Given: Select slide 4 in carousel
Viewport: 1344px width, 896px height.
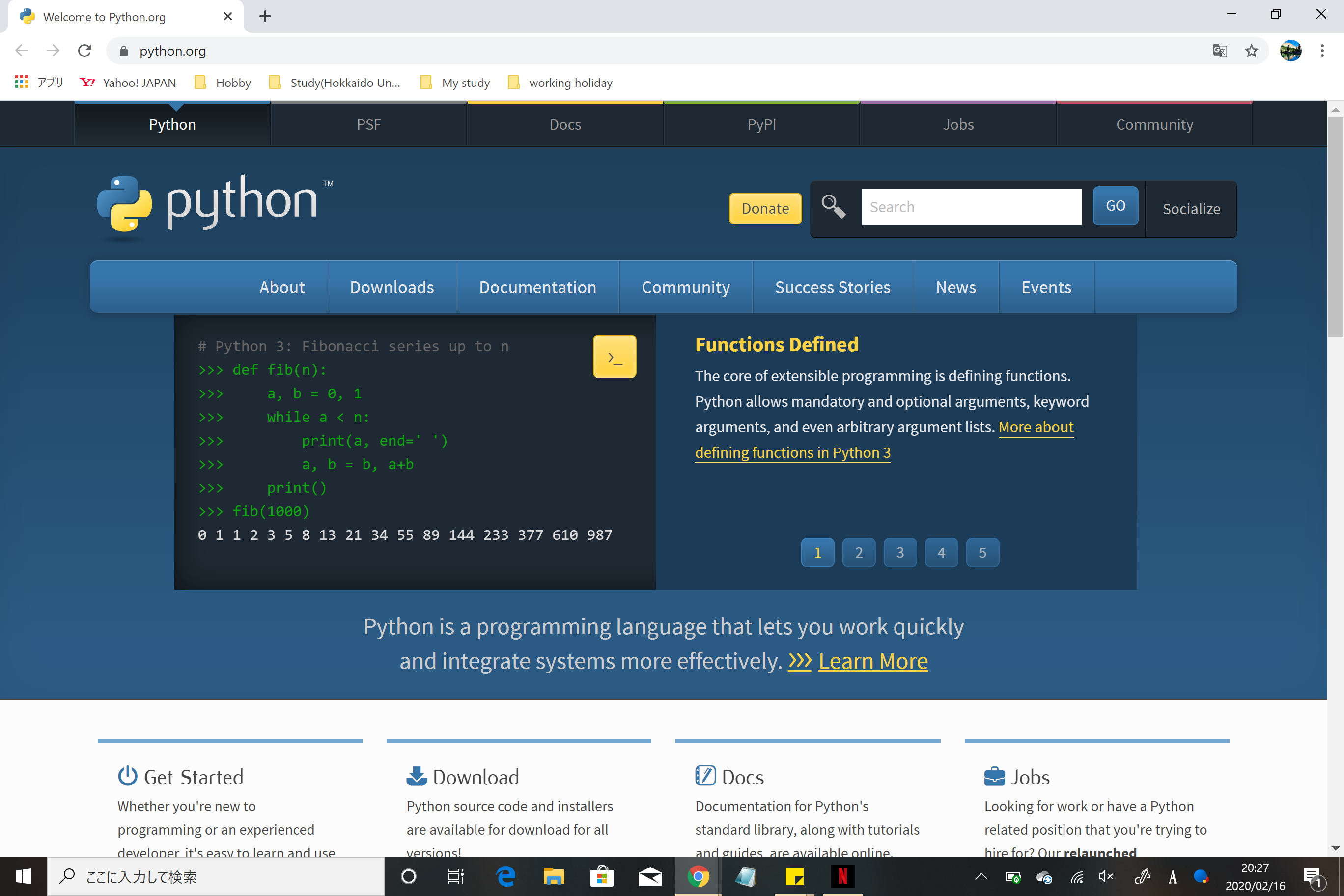Looking at the screenshot, I should pos(941,553).
